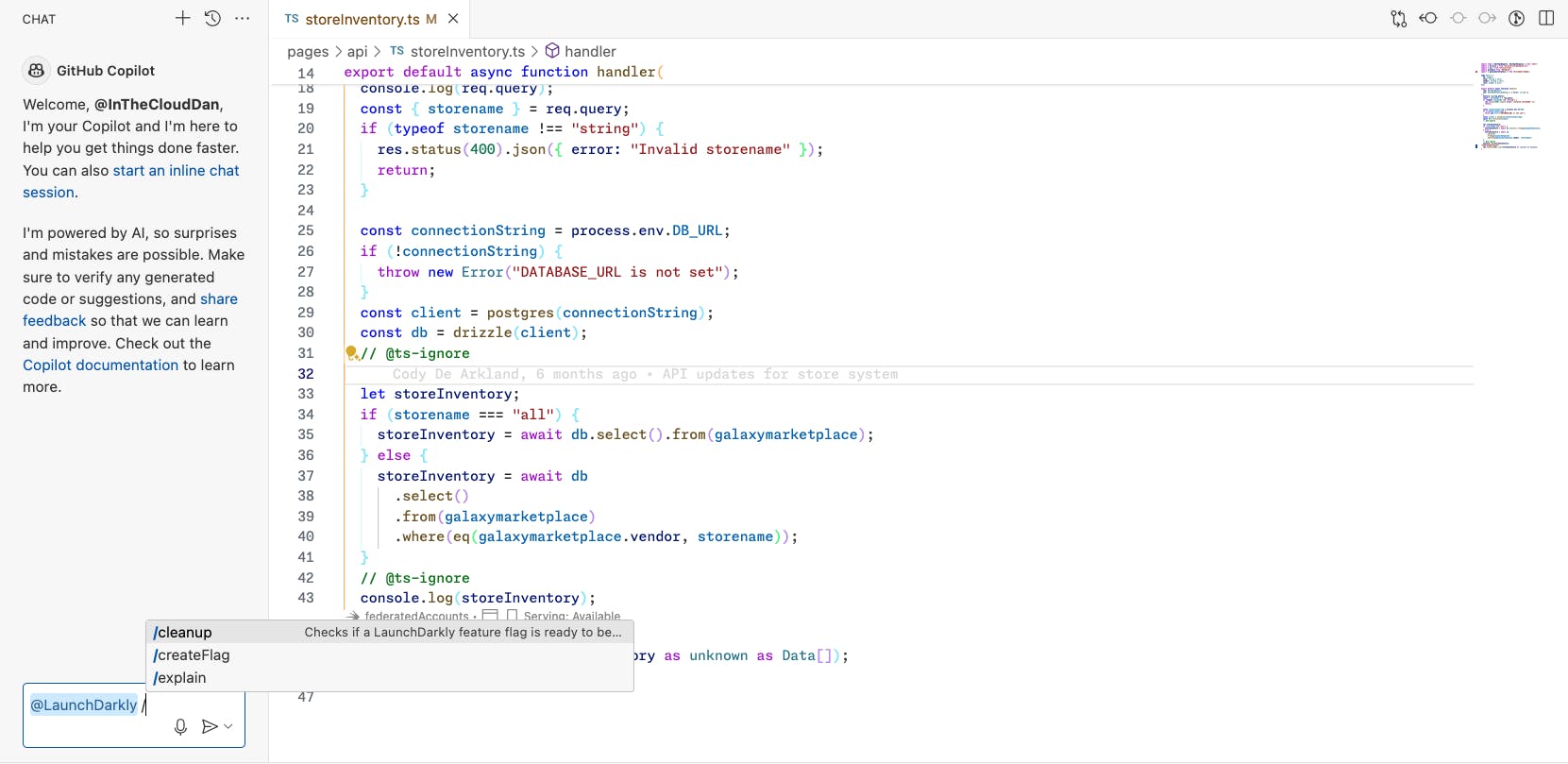Click the circled branch icon in toolbar
The width and height of the screenshot is (1568, 764).
tap(1516, 18)
